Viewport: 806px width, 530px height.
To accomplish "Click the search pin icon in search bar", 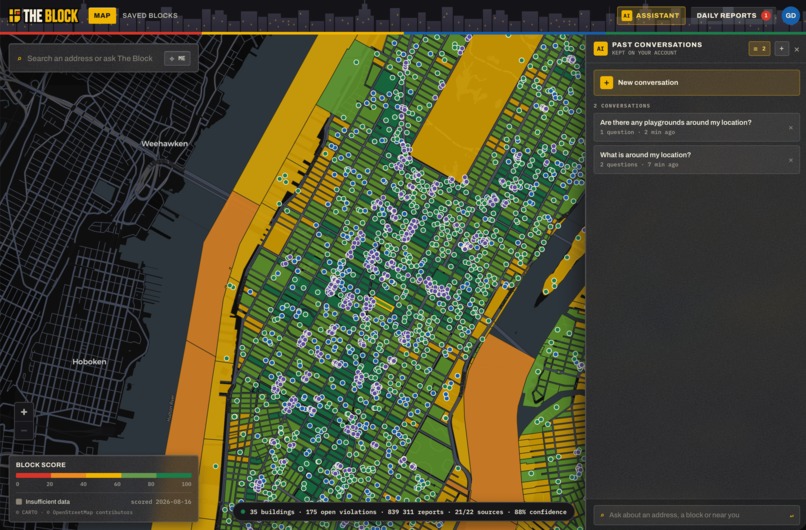I will (20, 59).
